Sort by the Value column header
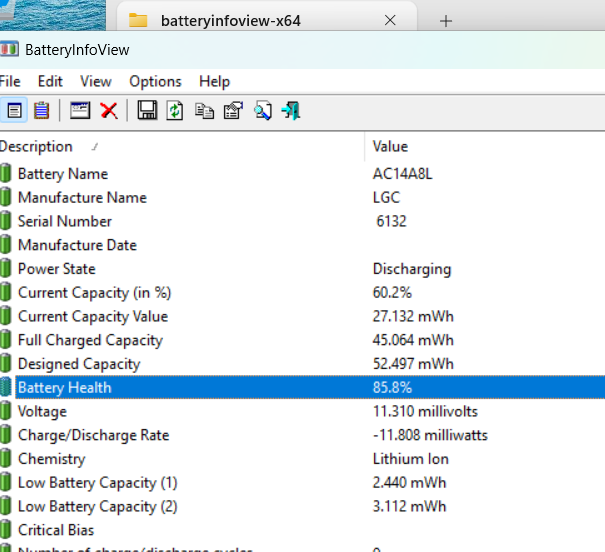Image resolution: width=605 pixels, height=552 pixels. (485, 146)
